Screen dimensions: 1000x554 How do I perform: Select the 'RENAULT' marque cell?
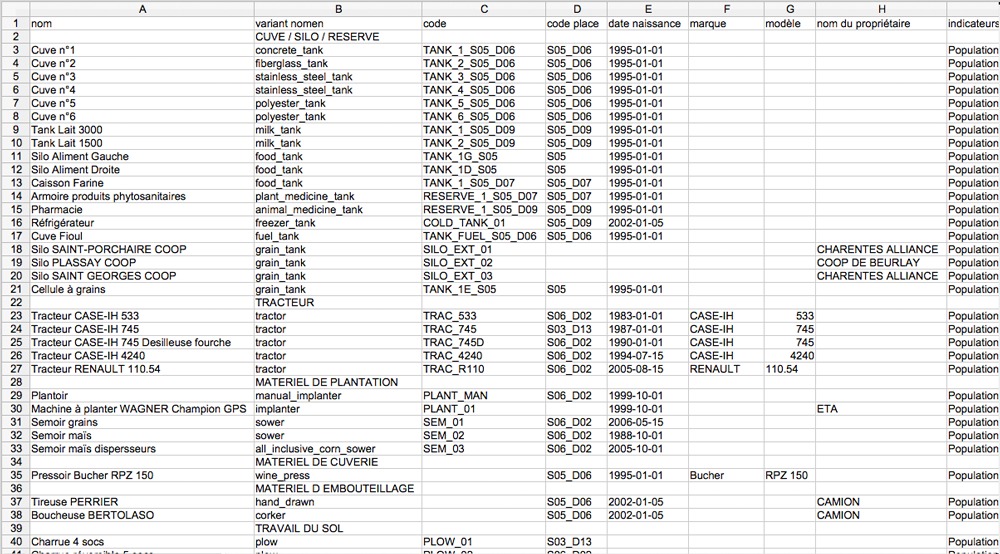coord(726,369)
